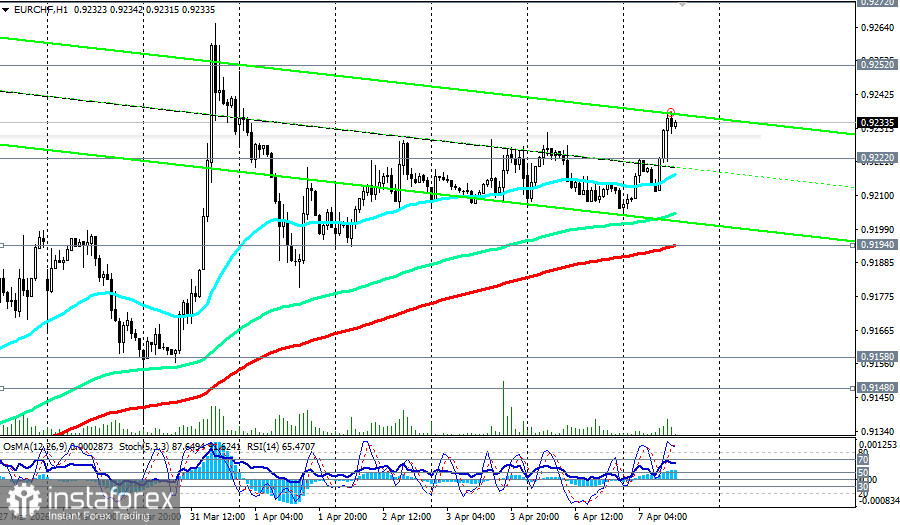Screen dimensions: 900x525
Task: Click the chart shift triangle marker at top
Action: [x=682, y=3]
